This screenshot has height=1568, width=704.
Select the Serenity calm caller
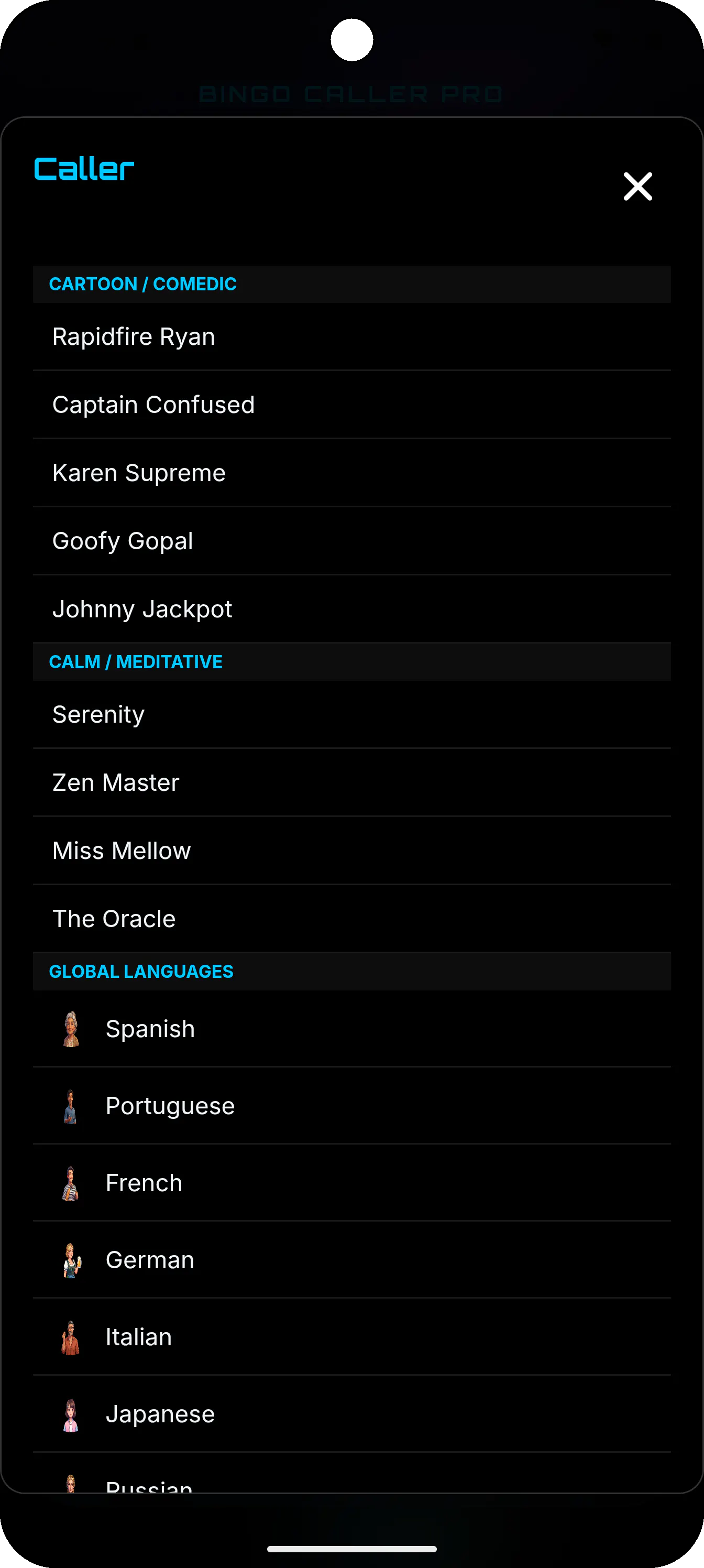click(351, 715)
